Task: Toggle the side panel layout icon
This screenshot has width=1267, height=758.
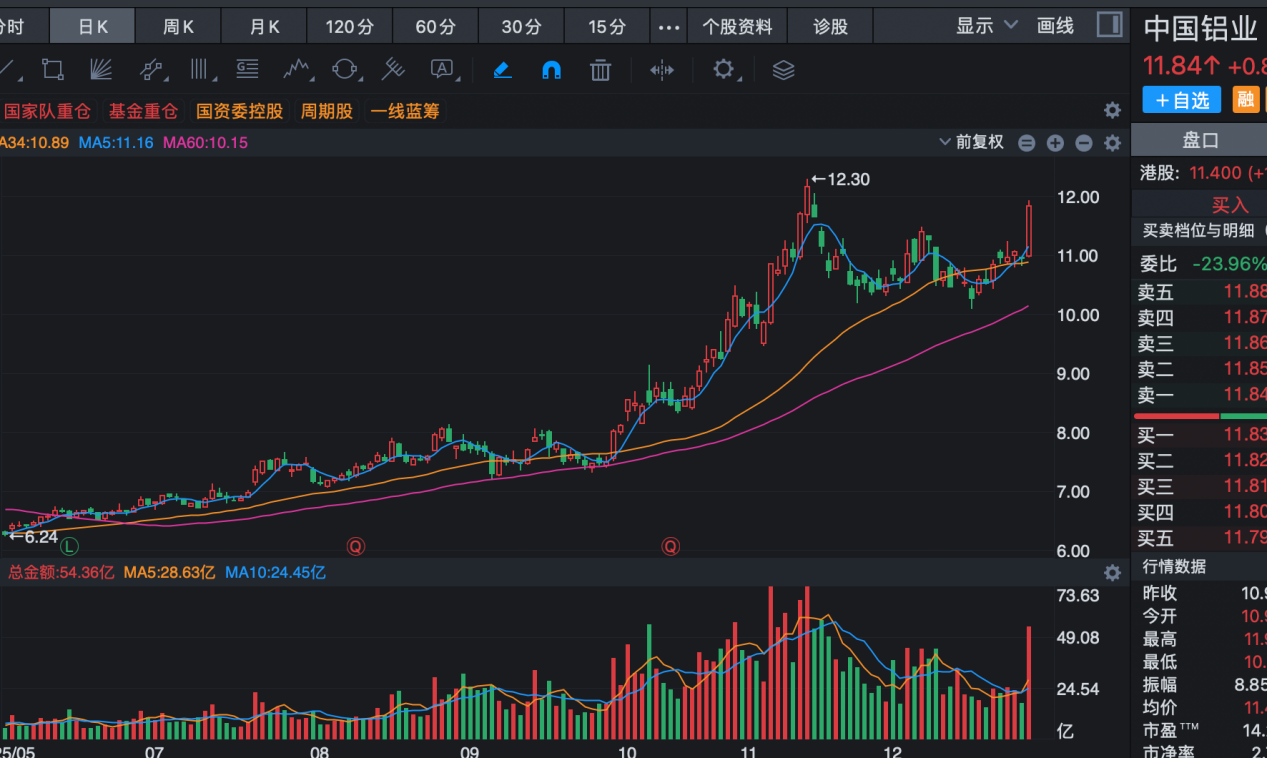Action: [1109, 25]
